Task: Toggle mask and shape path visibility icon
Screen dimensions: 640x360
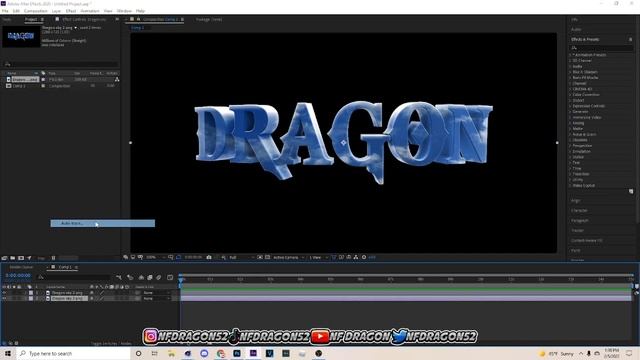Action: [x=178, y=258]
